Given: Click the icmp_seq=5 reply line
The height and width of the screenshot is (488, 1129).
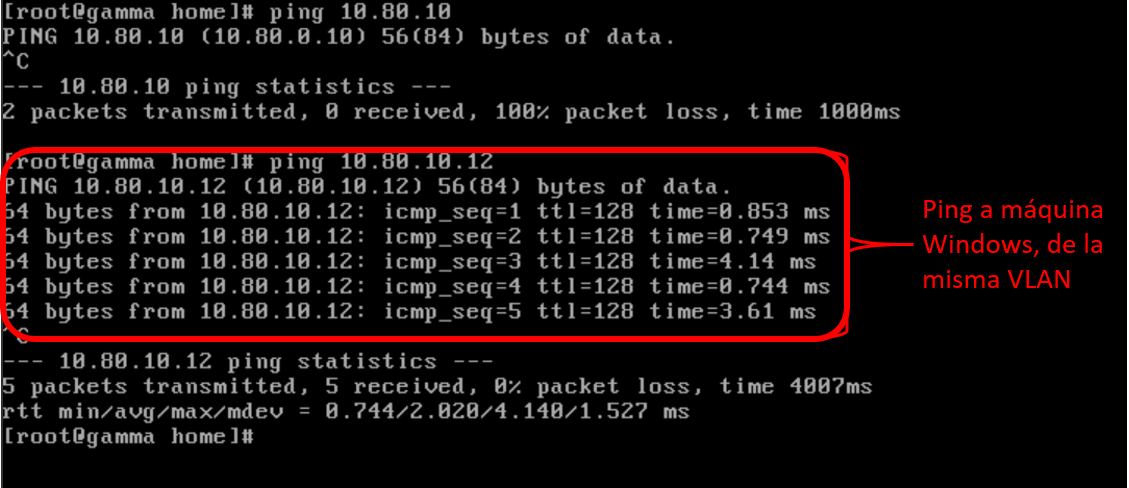Looking at the screenshot, I should [x=410, y=312].
